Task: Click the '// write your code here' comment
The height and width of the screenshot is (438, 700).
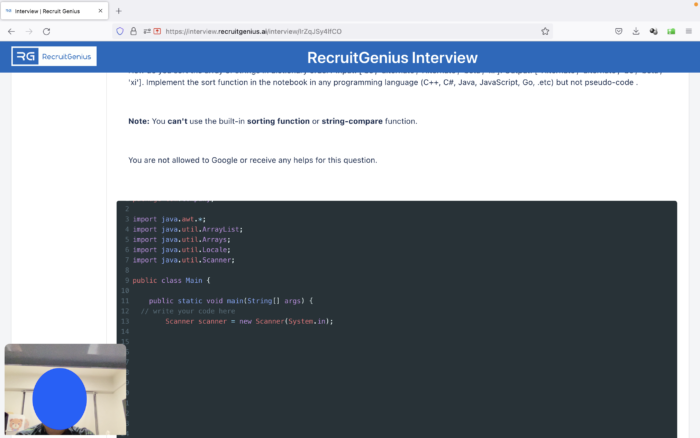Action: pyautogui.click(x=188, y=311)
